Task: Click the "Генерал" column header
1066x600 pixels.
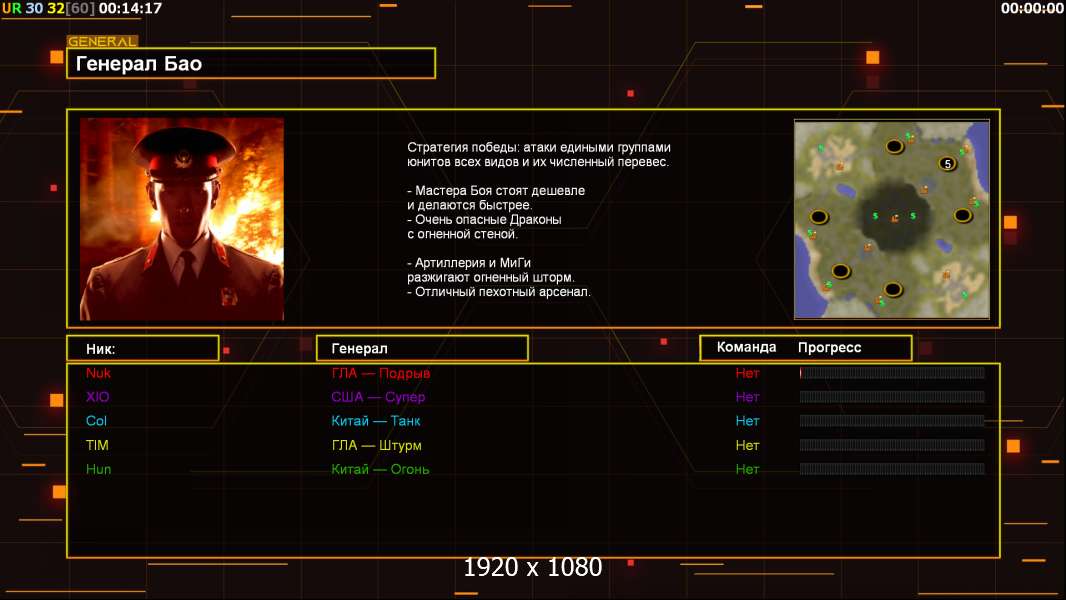Action: click(422, 349)
